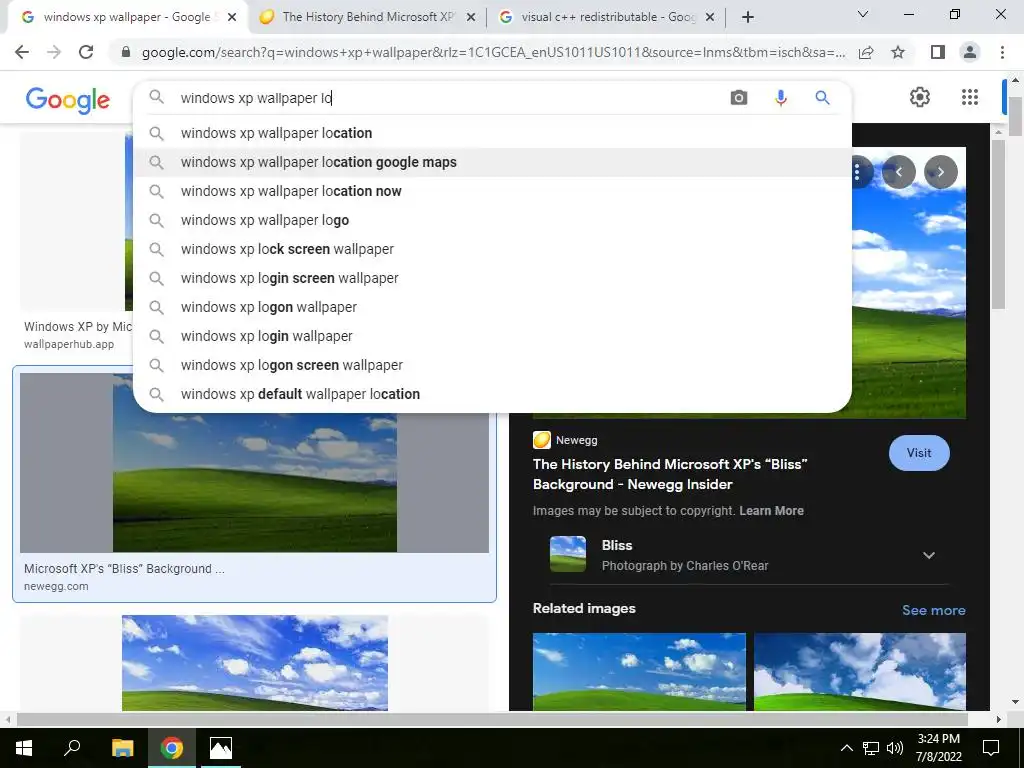Switch to windows xp wallpaper tab
Image resolution: width=1024 pixels, height=768 pixels.
[x=126, y=17]
